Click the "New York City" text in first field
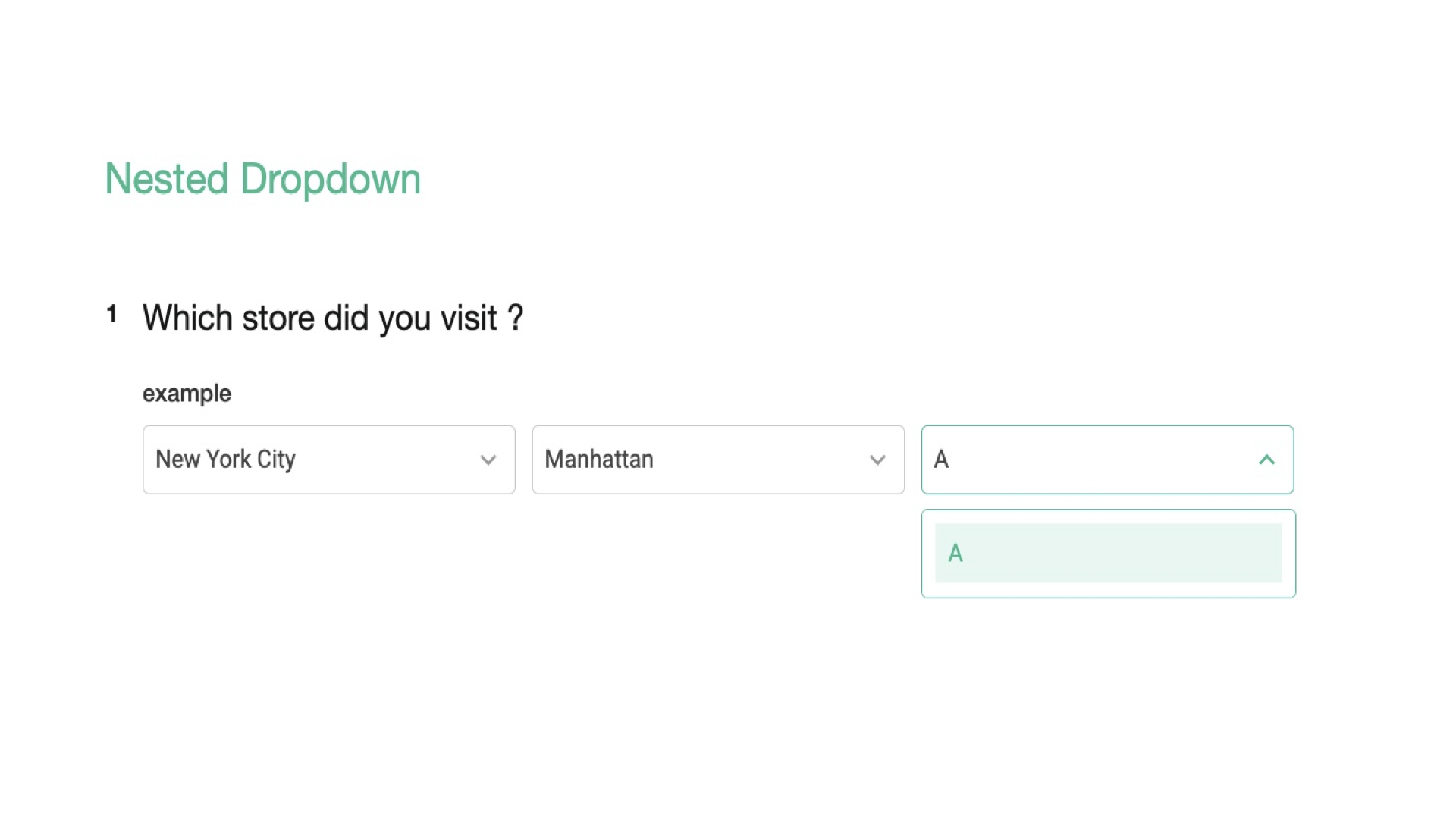1456x819 pixels. tap(225, 460)
